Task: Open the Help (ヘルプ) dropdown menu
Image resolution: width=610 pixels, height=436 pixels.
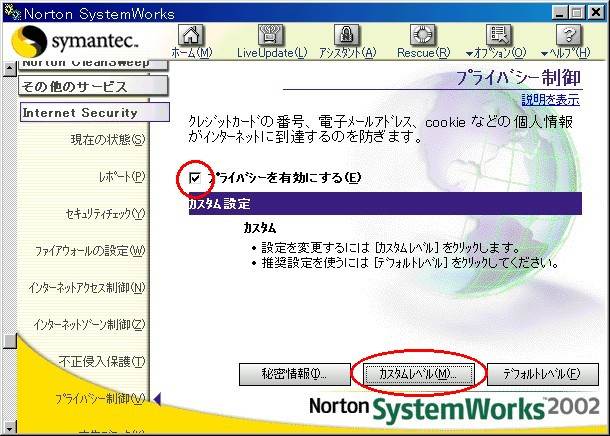Action: coord(566,41)
